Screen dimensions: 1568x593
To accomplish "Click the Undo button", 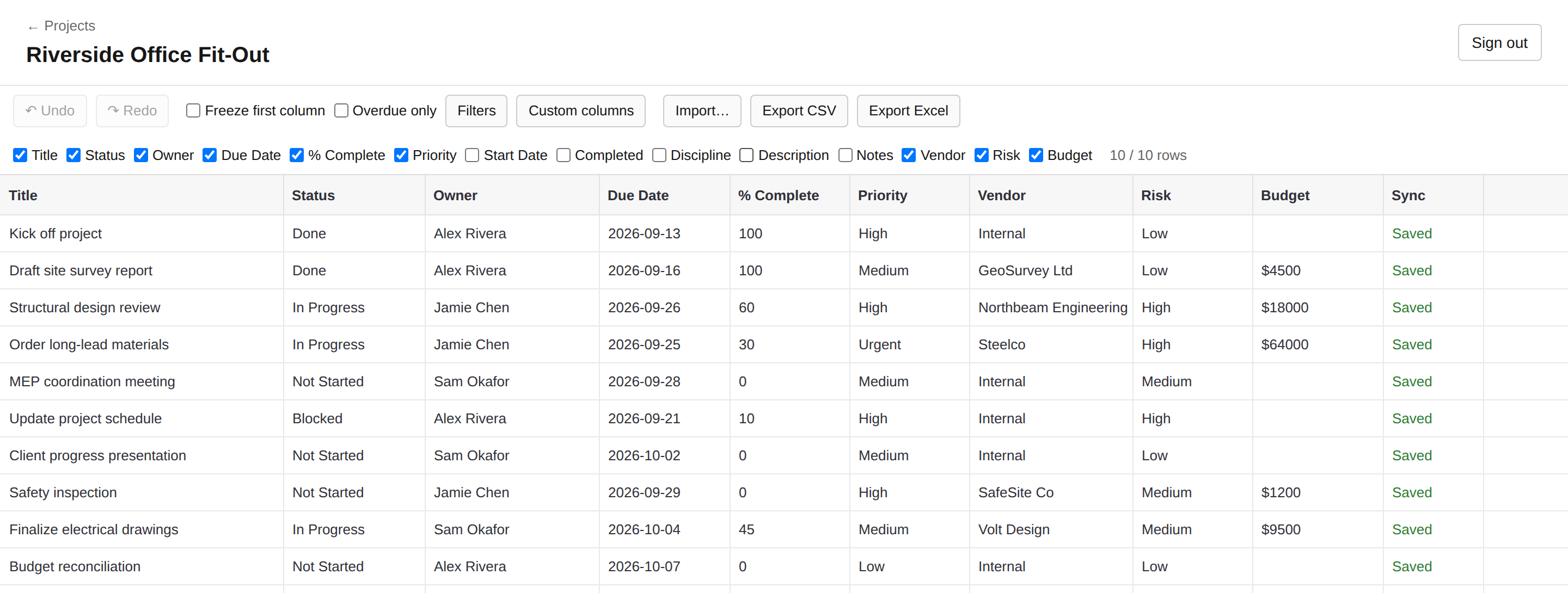I will (50, 110).
